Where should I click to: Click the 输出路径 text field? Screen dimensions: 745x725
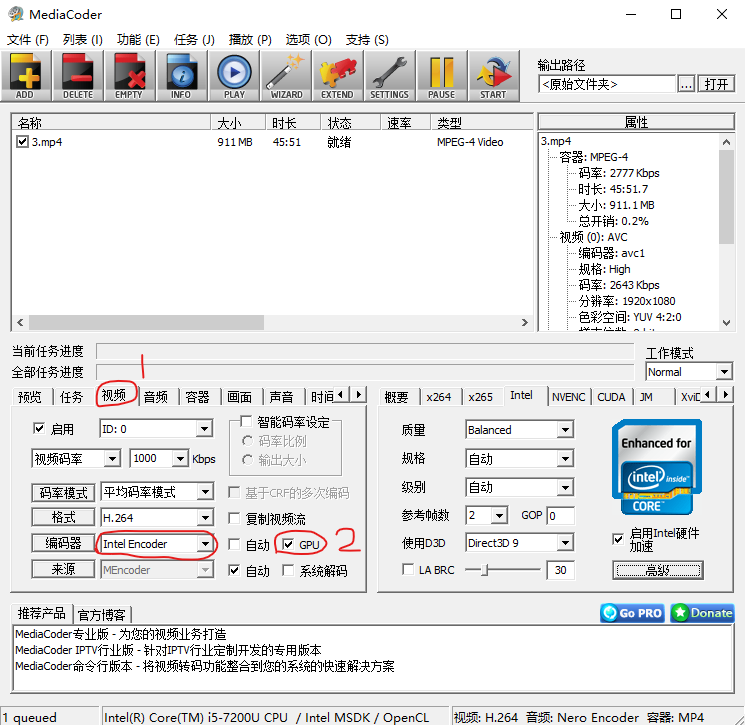pos(607,85)
